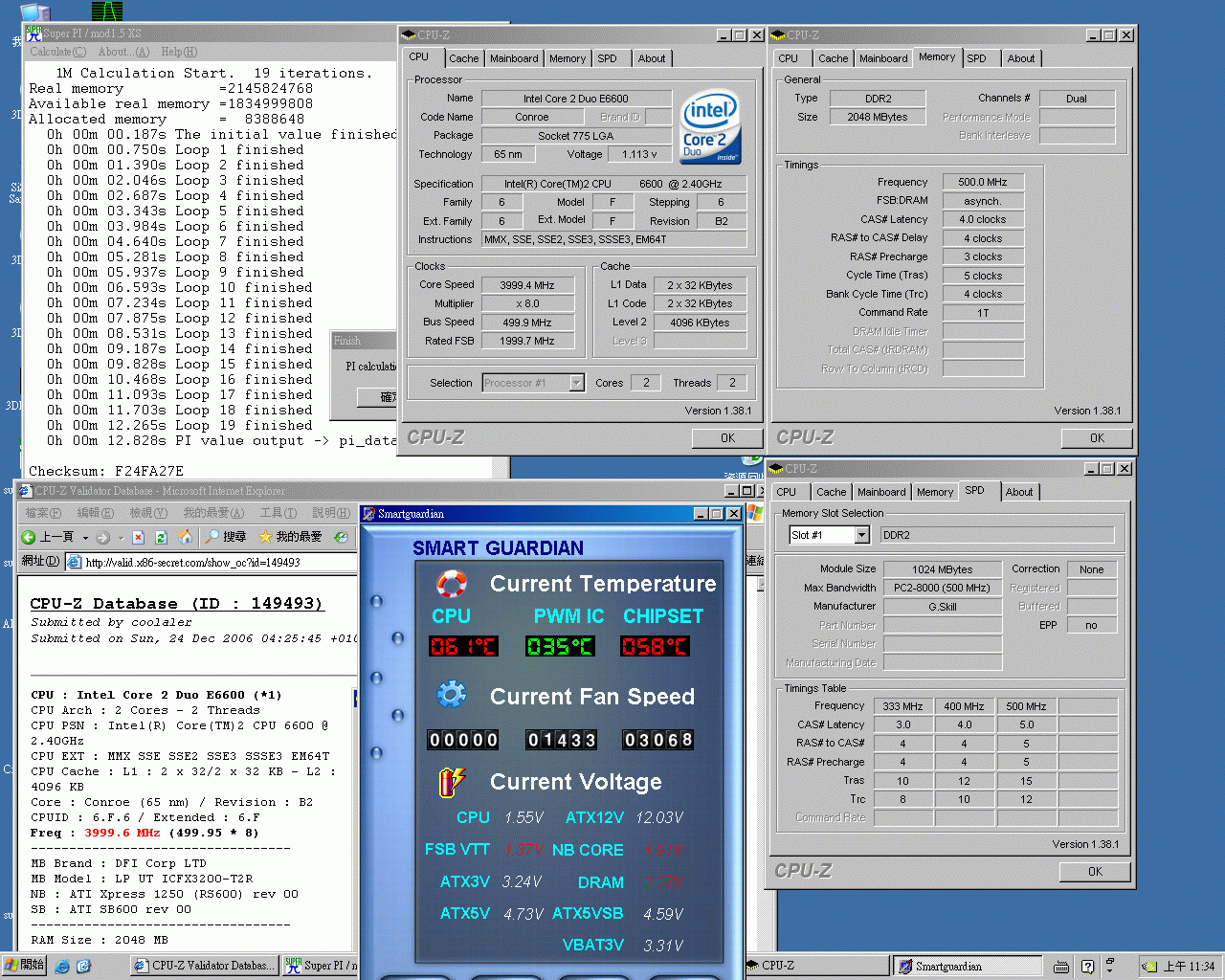
Task: Click the red 3999.6 MHz frequency text
Action: click(x=122, y=833)
